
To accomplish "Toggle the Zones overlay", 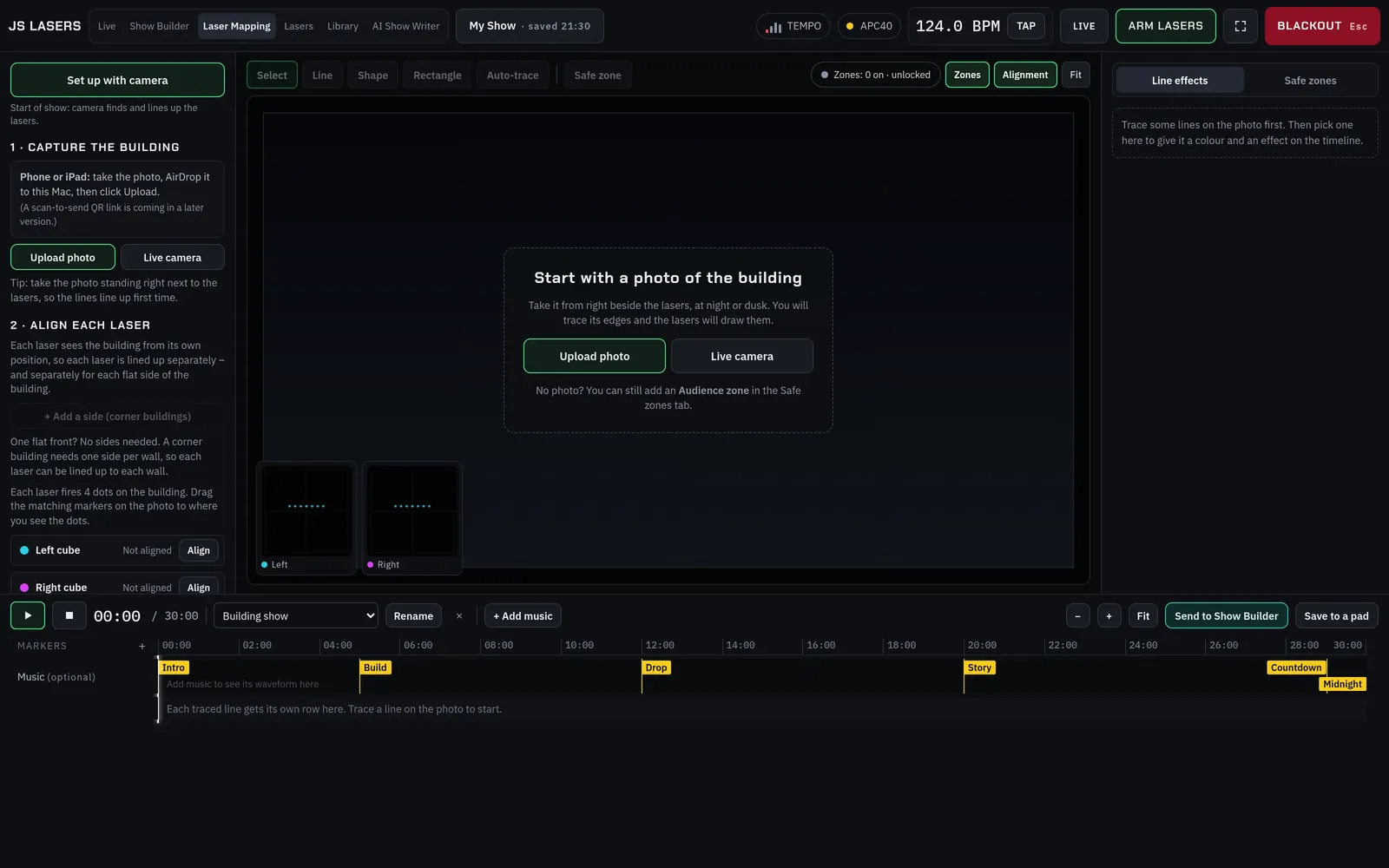I will [x=967, y=75].
